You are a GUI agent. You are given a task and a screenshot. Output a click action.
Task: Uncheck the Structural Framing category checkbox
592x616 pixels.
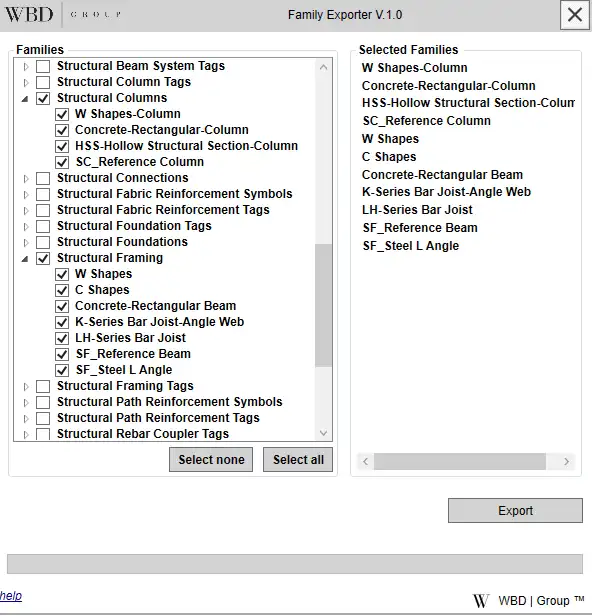(43, 258)
